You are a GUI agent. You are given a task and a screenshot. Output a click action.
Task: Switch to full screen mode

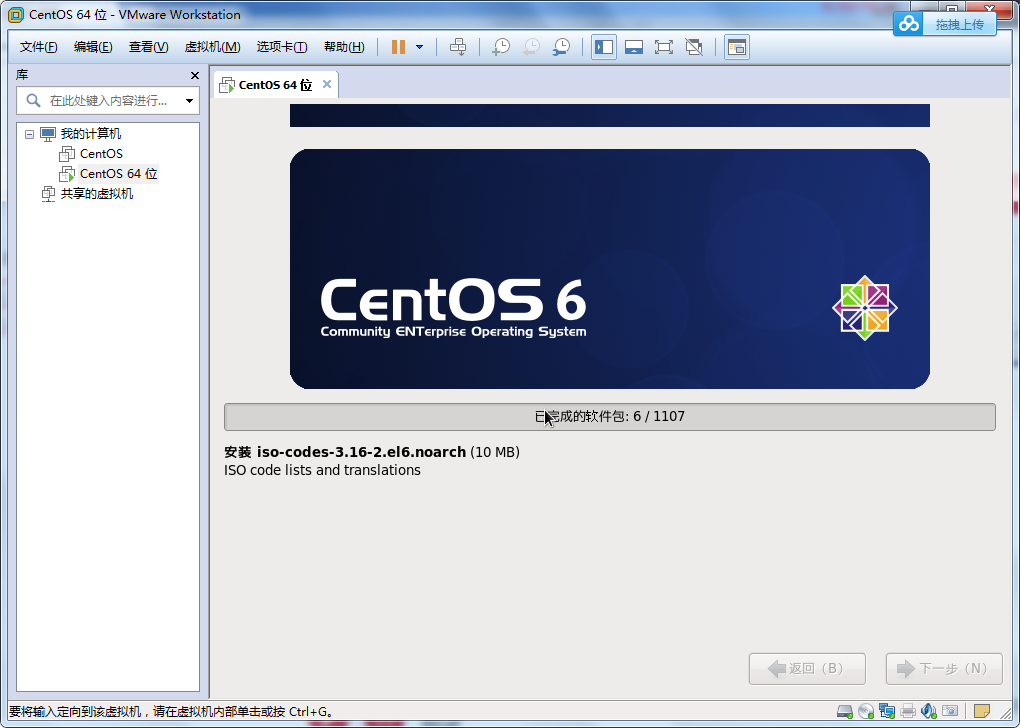664,47
